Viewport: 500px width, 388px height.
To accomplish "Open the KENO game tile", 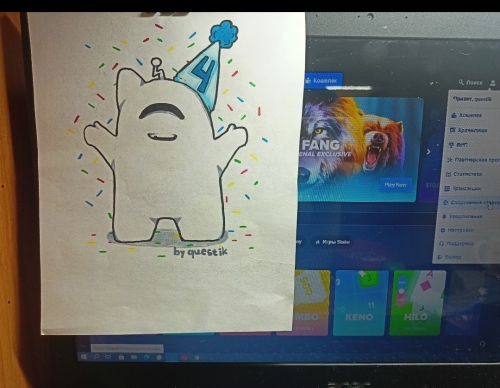I will pos(360,303).
